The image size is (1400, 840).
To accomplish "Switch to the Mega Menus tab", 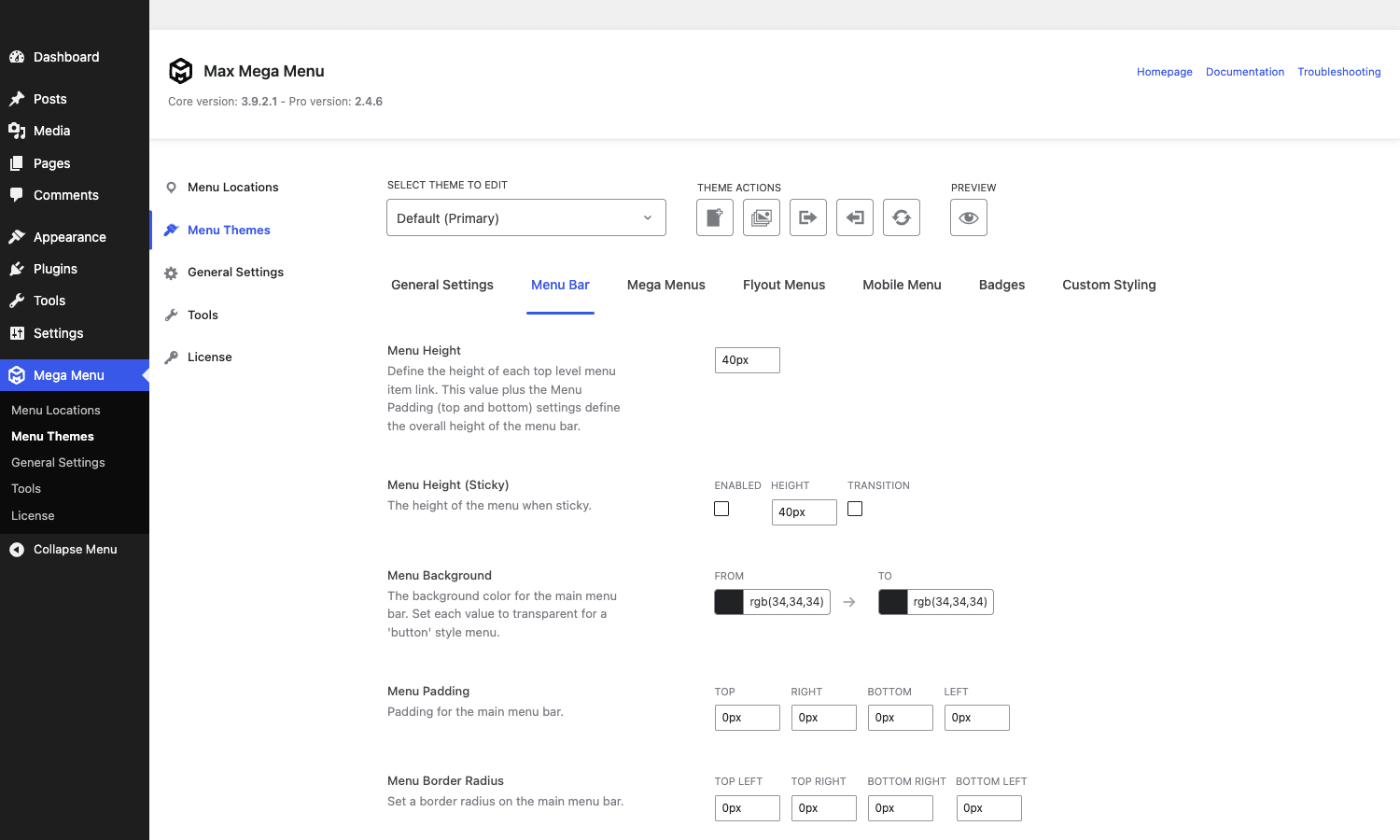I will [666, 285].
